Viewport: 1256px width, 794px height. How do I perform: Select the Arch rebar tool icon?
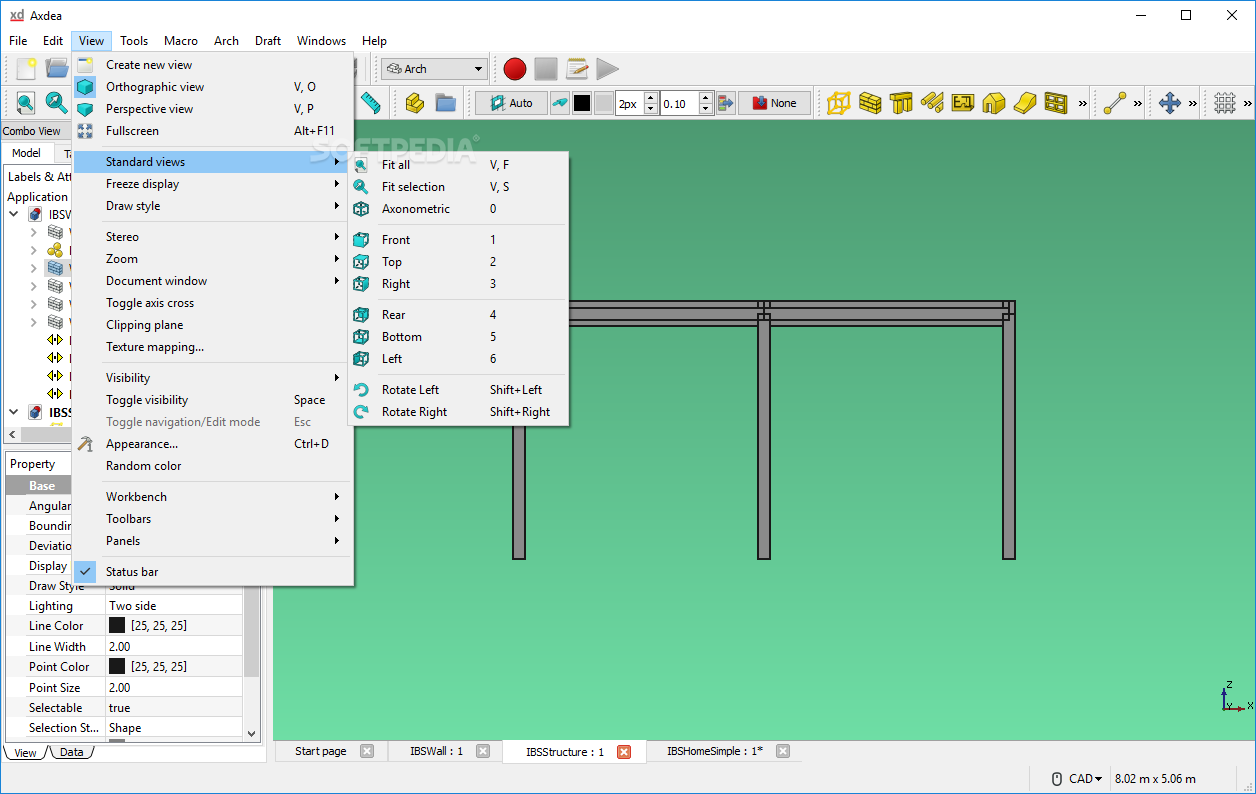point(932,103)
